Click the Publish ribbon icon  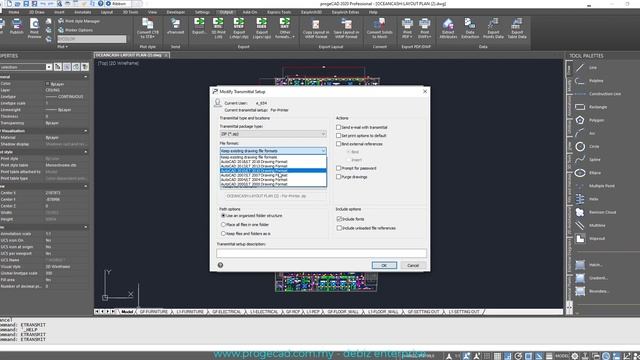click(16, 27)
